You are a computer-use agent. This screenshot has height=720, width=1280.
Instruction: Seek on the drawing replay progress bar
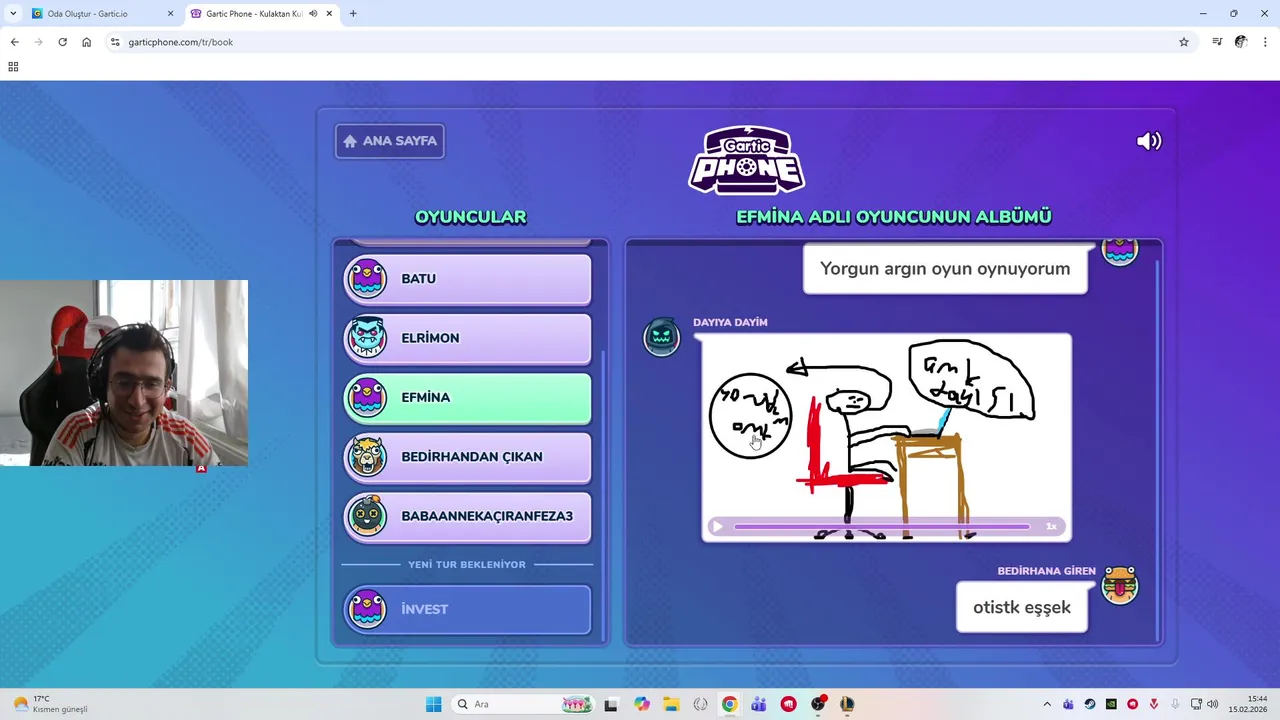click(x=882, y=526)
